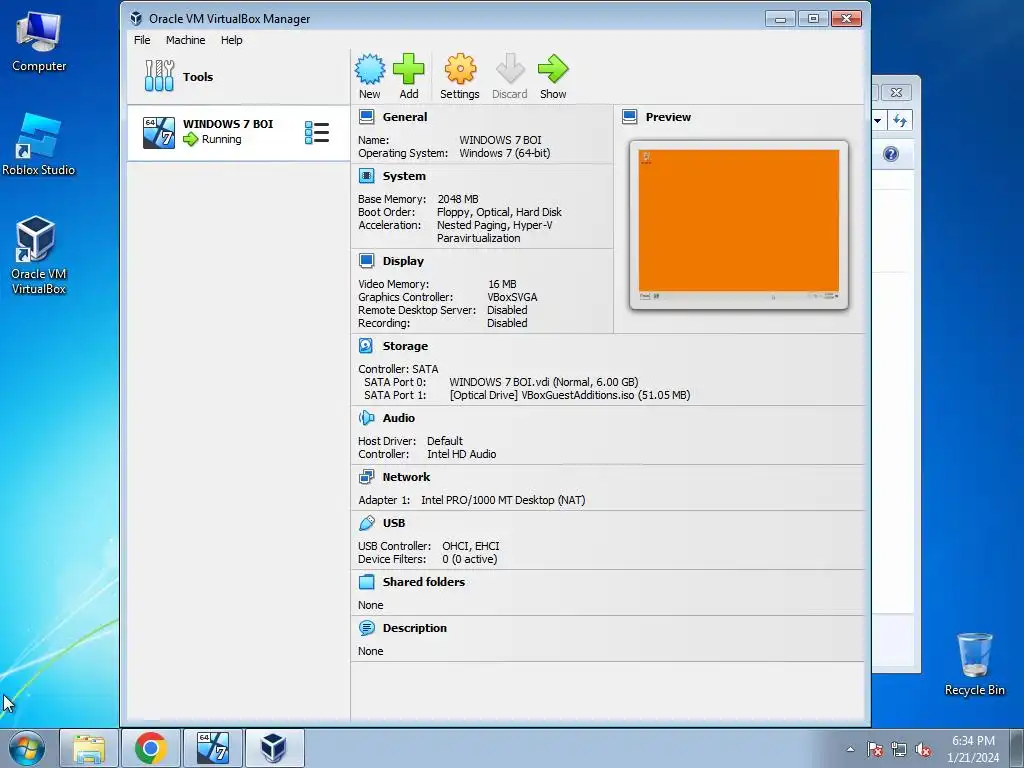Click the OHCI, EHCI USB controller value
The height and width of the screenshot is (768, 1024).
pyautogui.click(x=471, y=546)
